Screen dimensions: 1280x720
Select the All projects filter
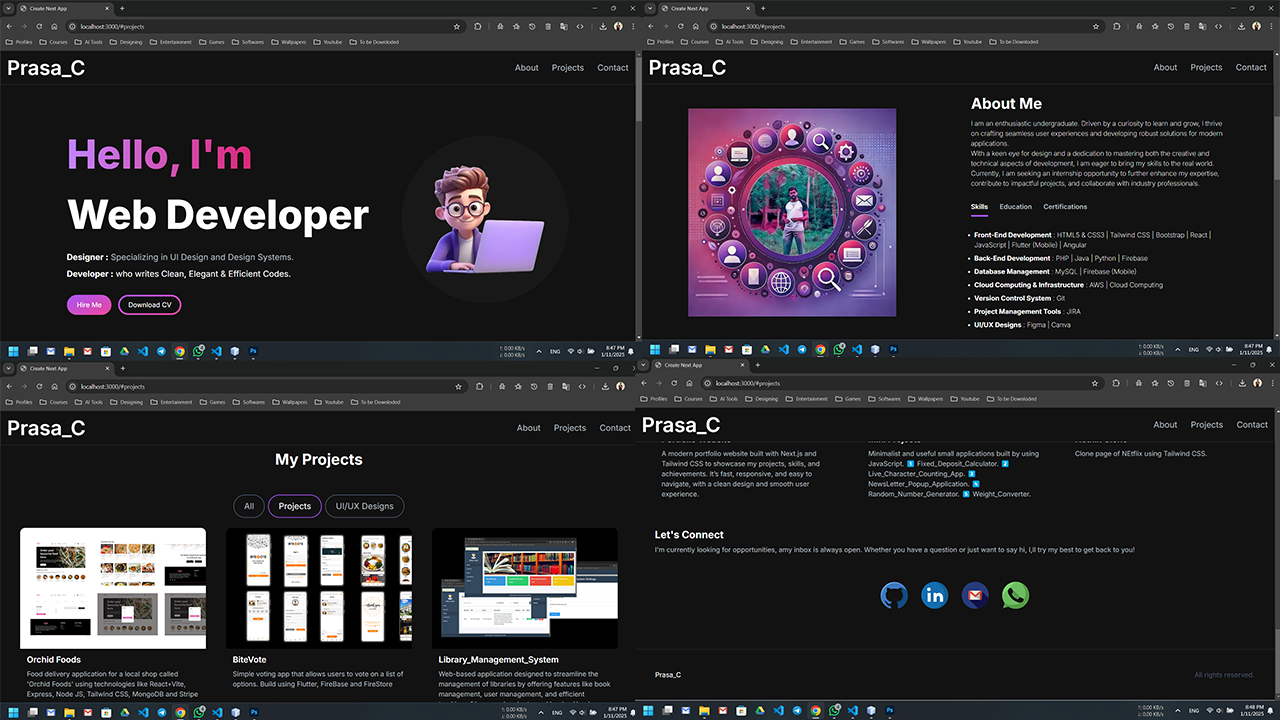coord(248,506)
